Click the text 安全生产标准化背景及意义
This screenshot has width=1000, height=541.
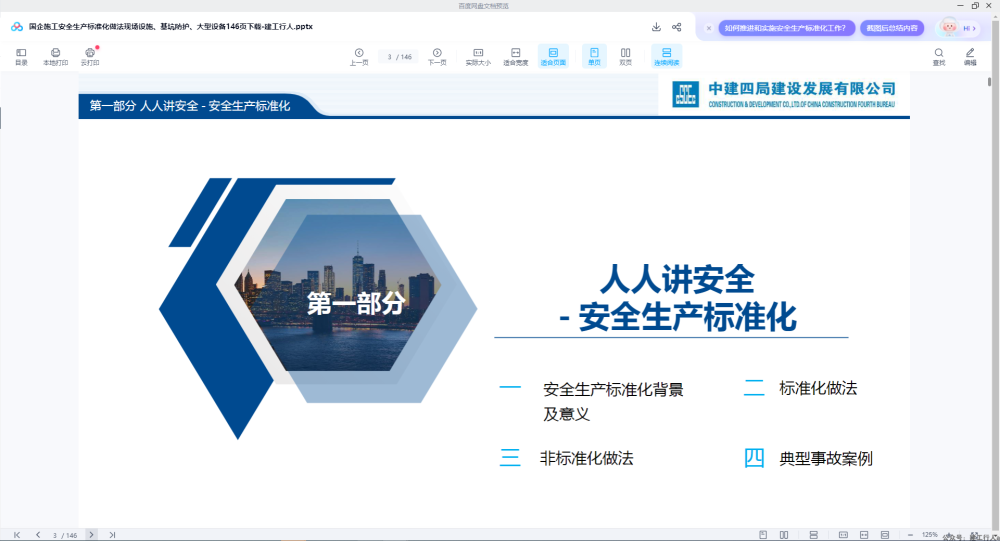[x=613, y=402]
